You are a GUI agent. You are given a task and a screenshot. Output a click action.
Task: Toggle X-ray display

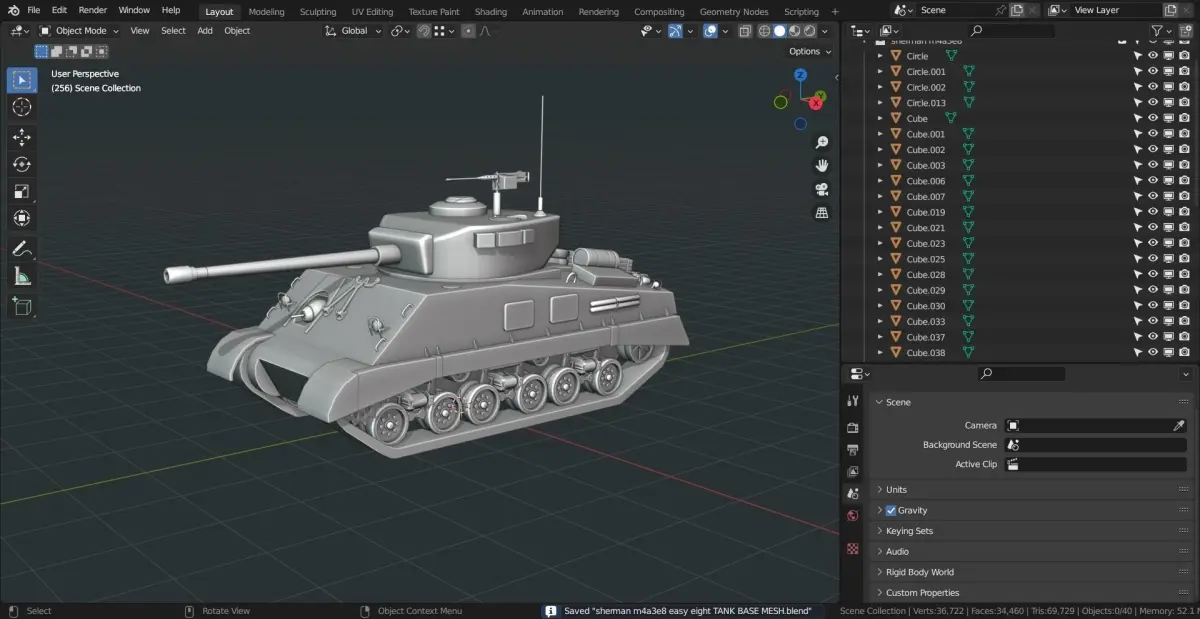(744, 31)
